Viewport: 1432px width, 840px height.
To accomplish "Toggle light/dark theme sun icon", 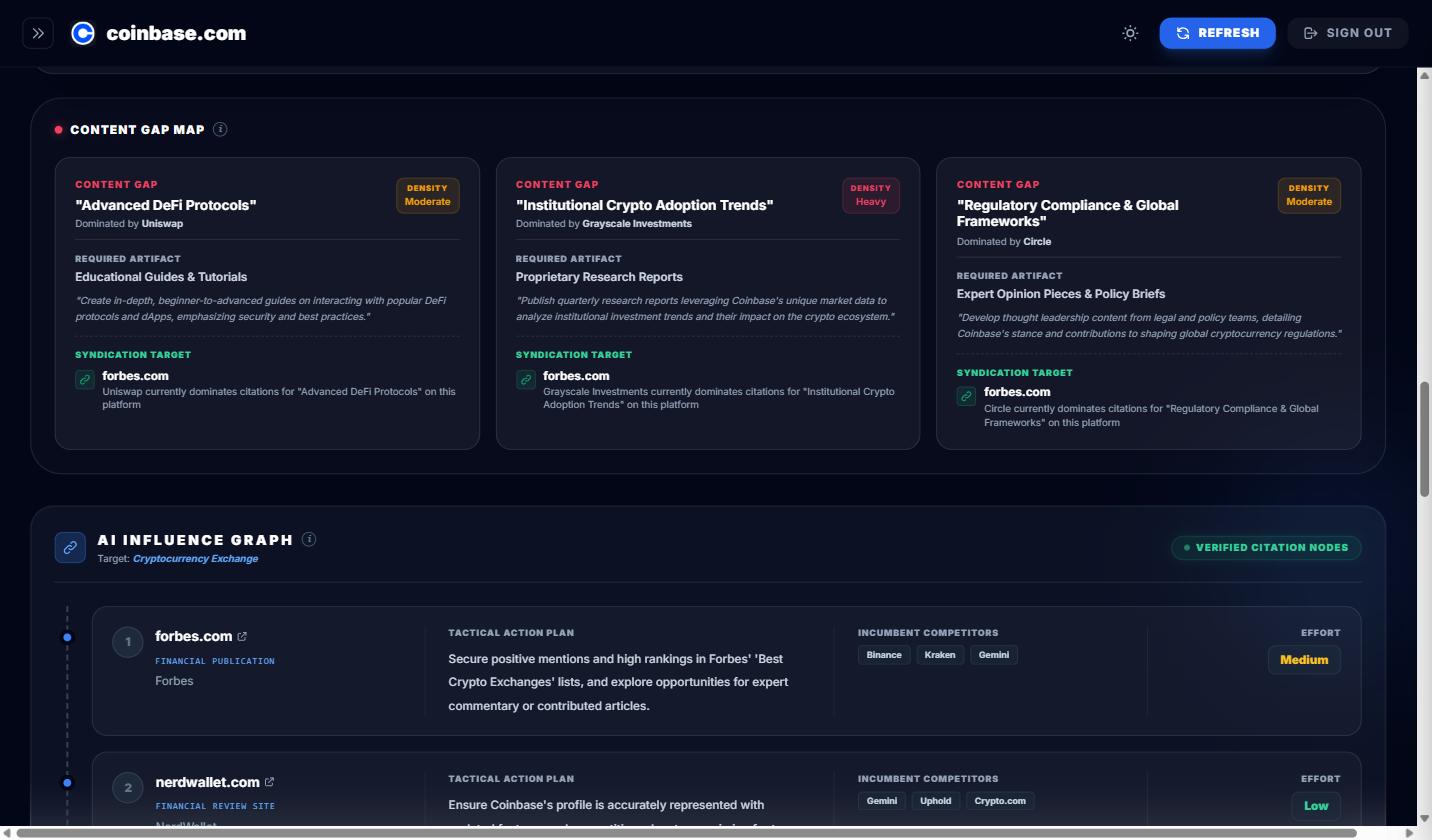I will pos(1130,33).
